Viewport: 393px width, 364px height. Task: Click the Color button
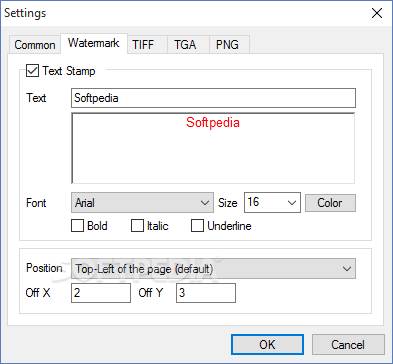click(x=330, y=203)
